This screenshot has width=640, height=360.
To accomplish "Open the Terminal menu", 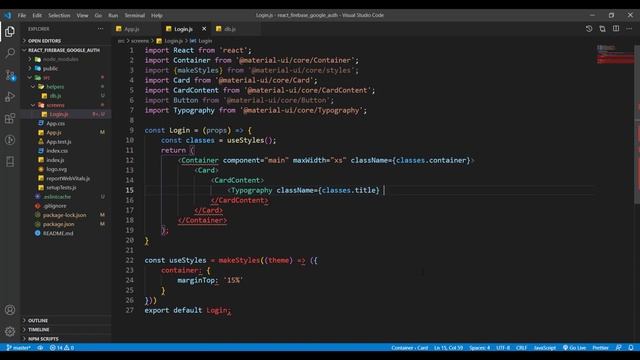I will (135, 16).
